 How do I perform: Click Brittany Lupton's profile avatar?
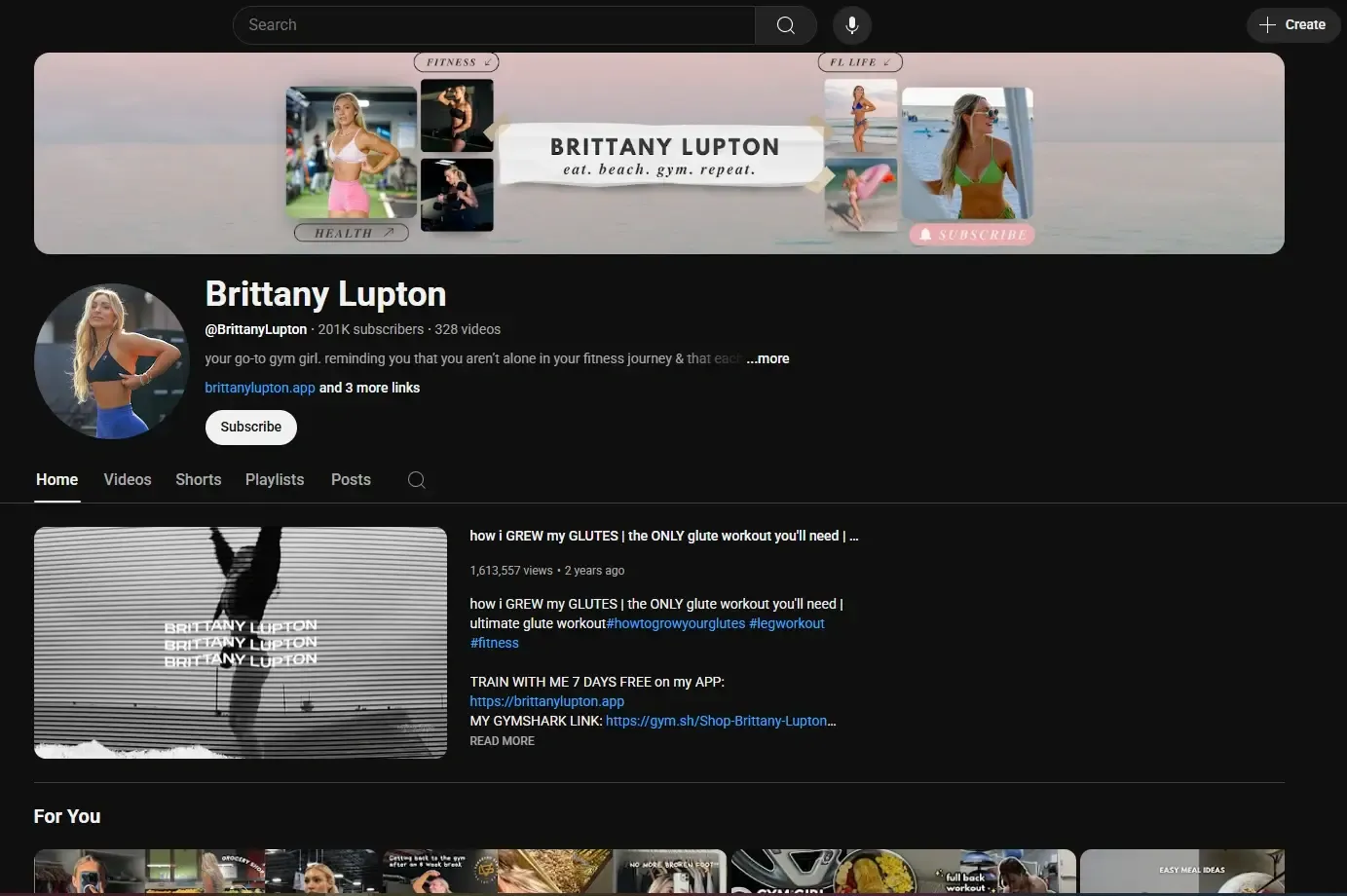(x=112, y=361)
